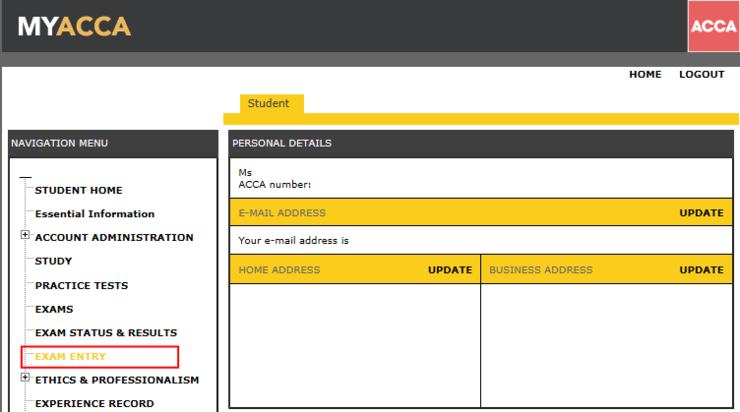740x412 pixels.
Task: Click UPDATE for HOME ADDRESS
Action: [450, 270]
